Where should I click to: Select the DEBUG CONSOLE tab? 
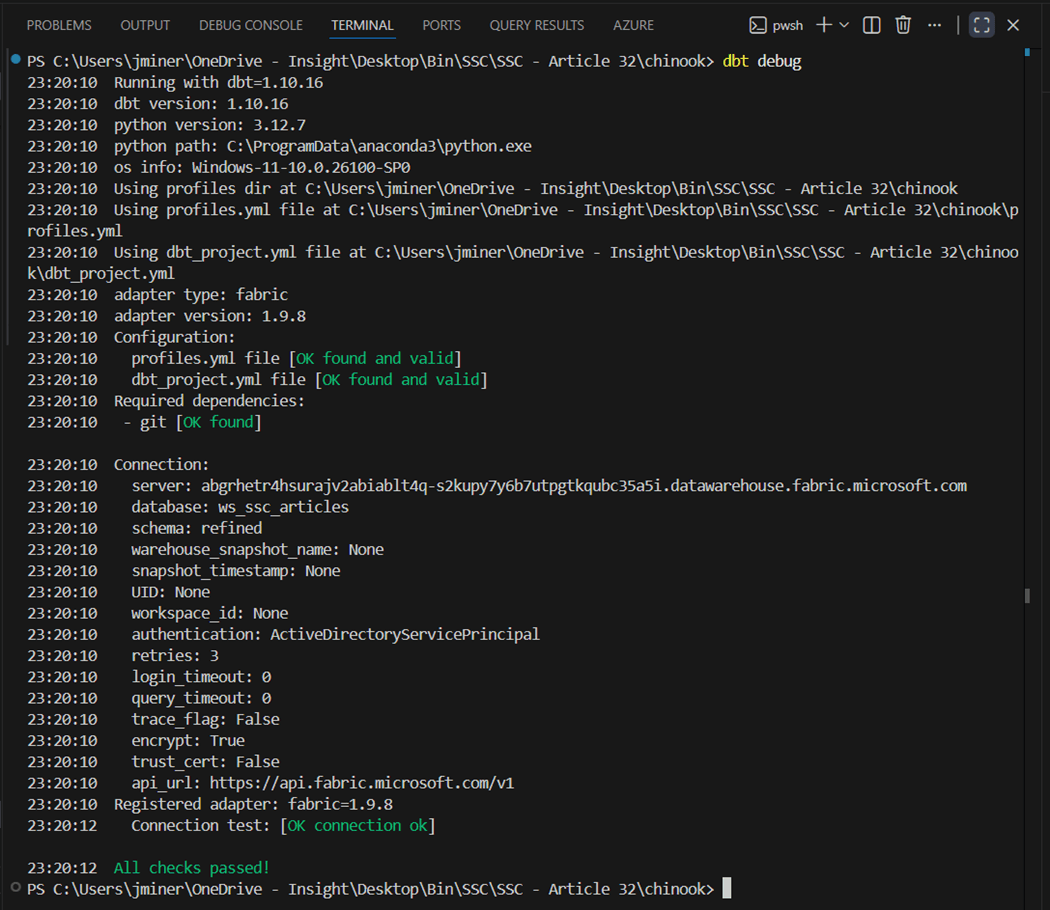(250, 25)
